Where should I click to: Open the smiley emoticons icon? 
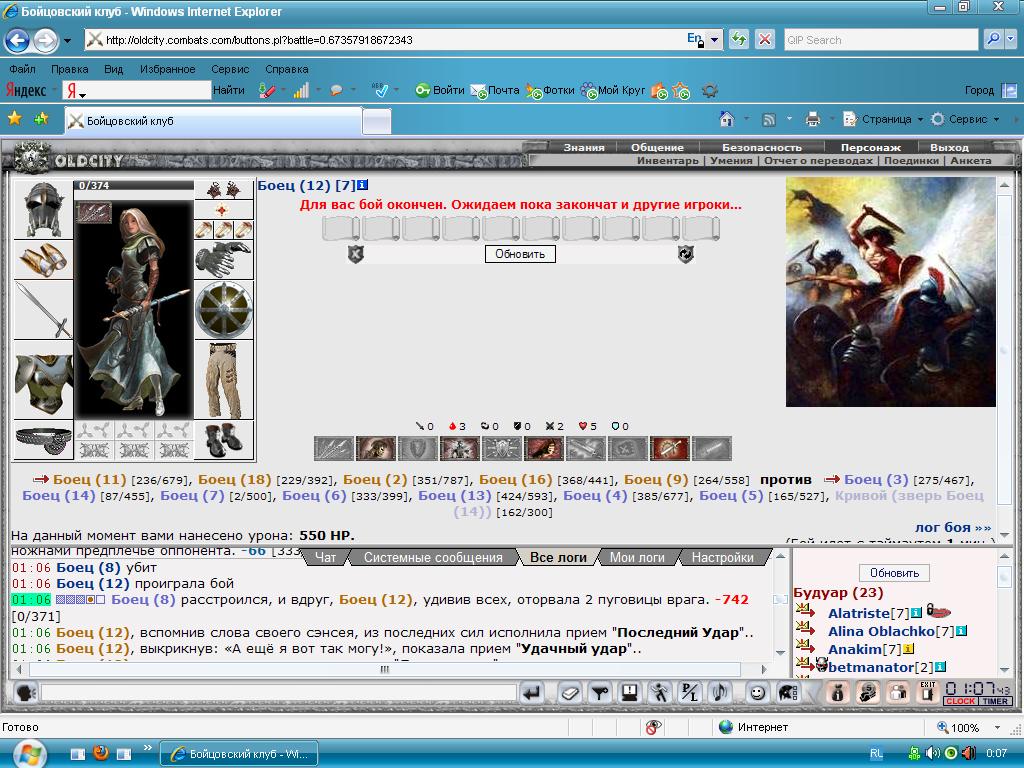(758, 692)
